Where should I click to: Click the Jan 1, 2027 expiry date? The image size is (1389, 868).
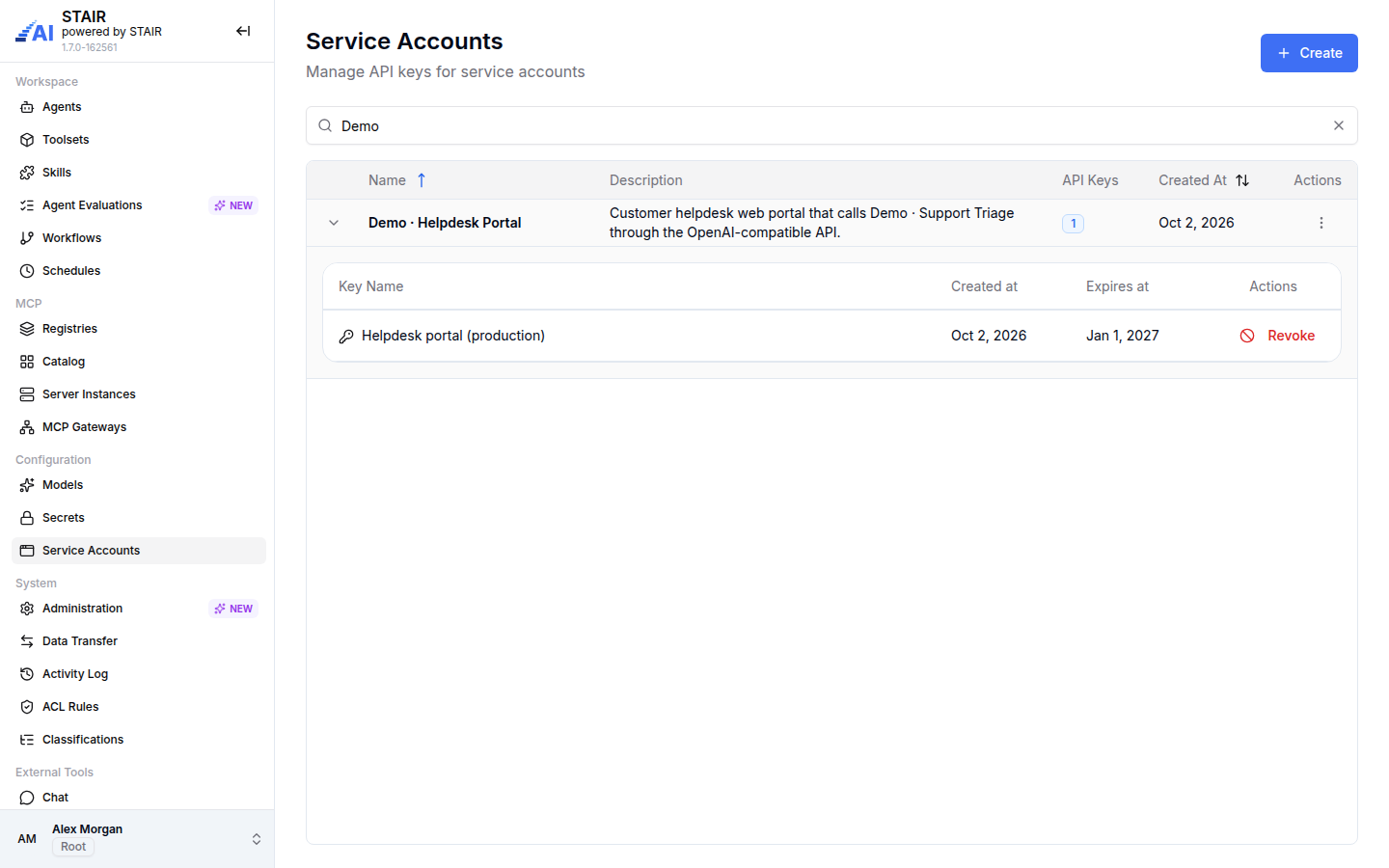(x=1123, y=336)
